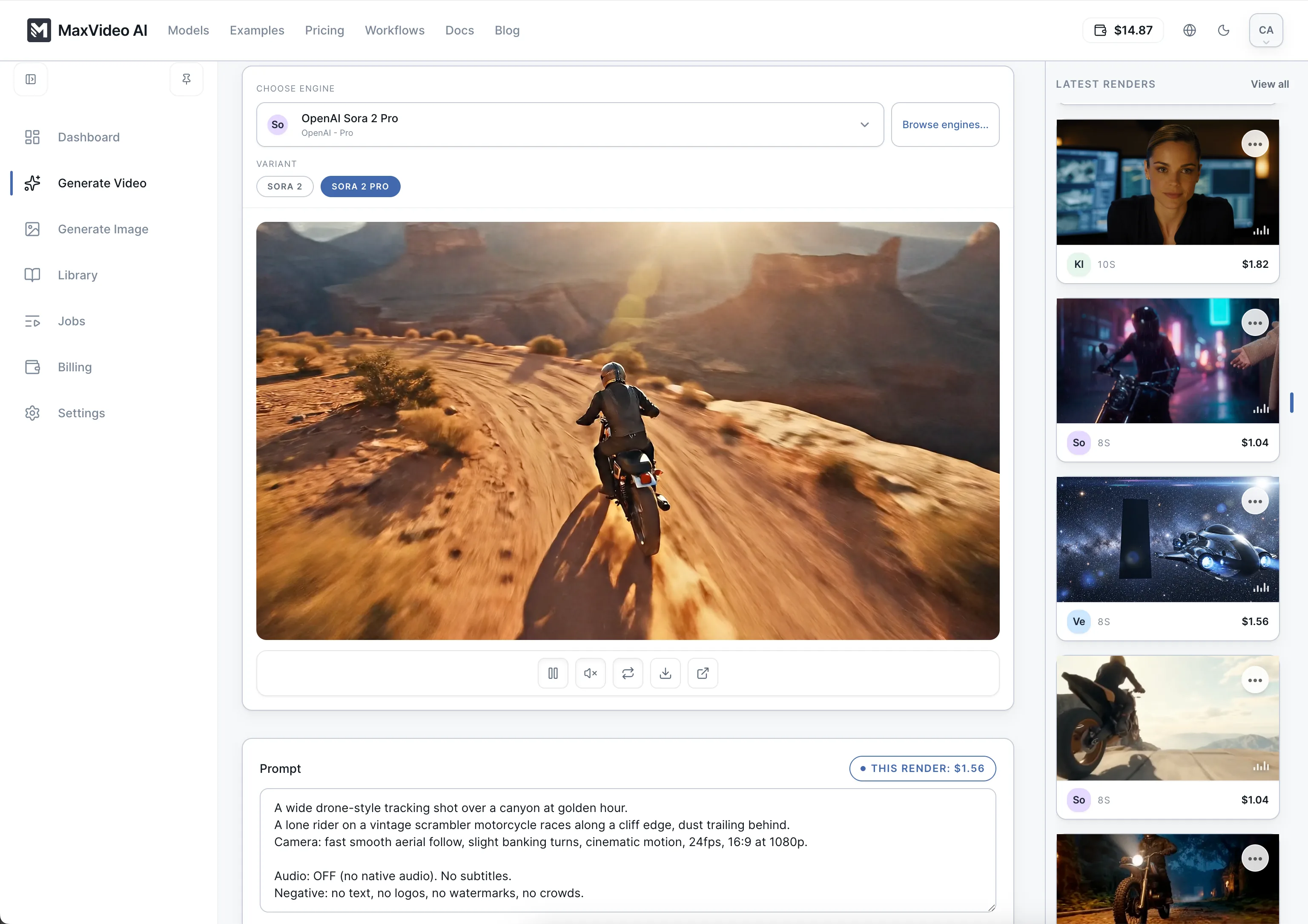This screenshot has width=1308, height=924.
Task: Download the generated canyon video
Action: click(665, 673)
